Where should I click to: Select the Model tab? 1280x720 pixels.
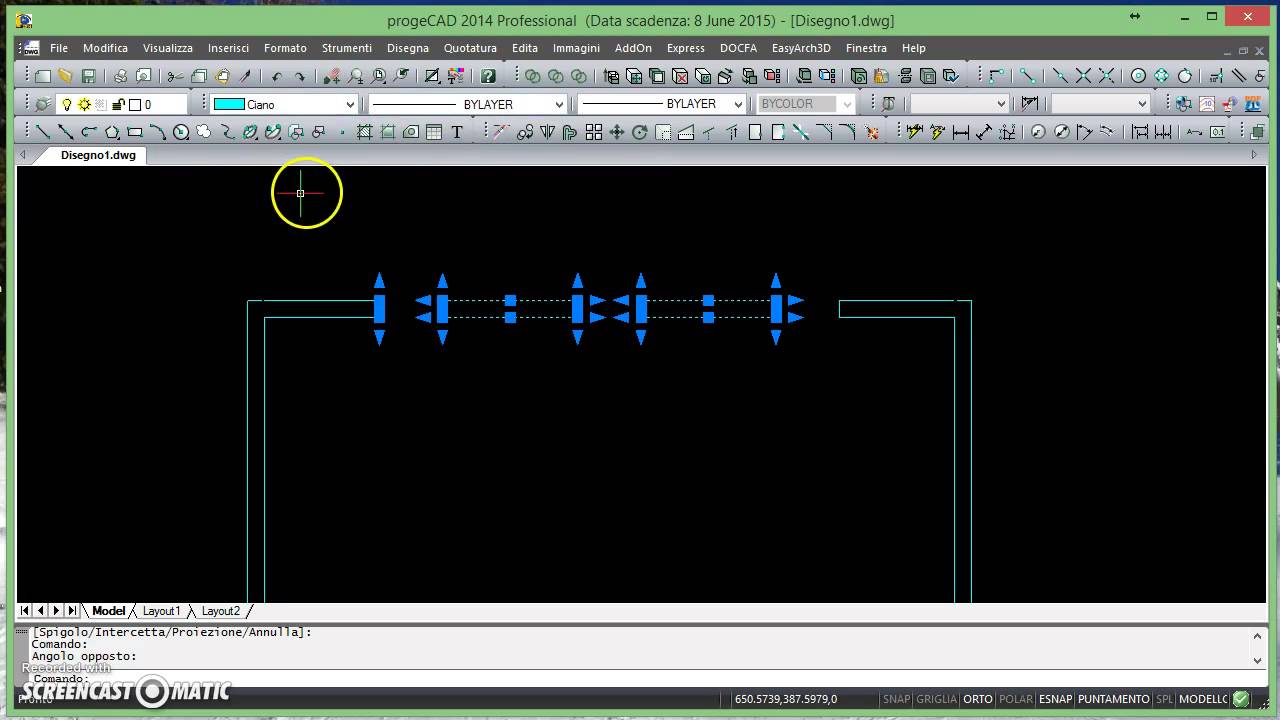[x=108, y=611]
